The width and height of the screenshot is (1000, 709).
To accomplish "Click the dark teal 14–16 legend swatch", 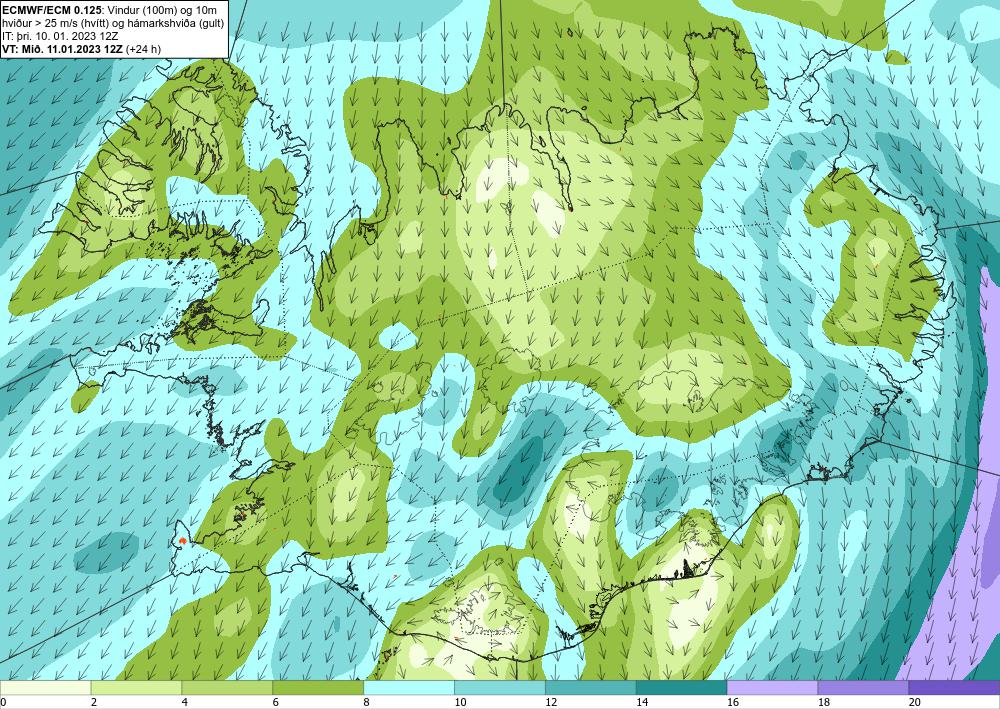I will pyautogui.click(x=682, y=688).
